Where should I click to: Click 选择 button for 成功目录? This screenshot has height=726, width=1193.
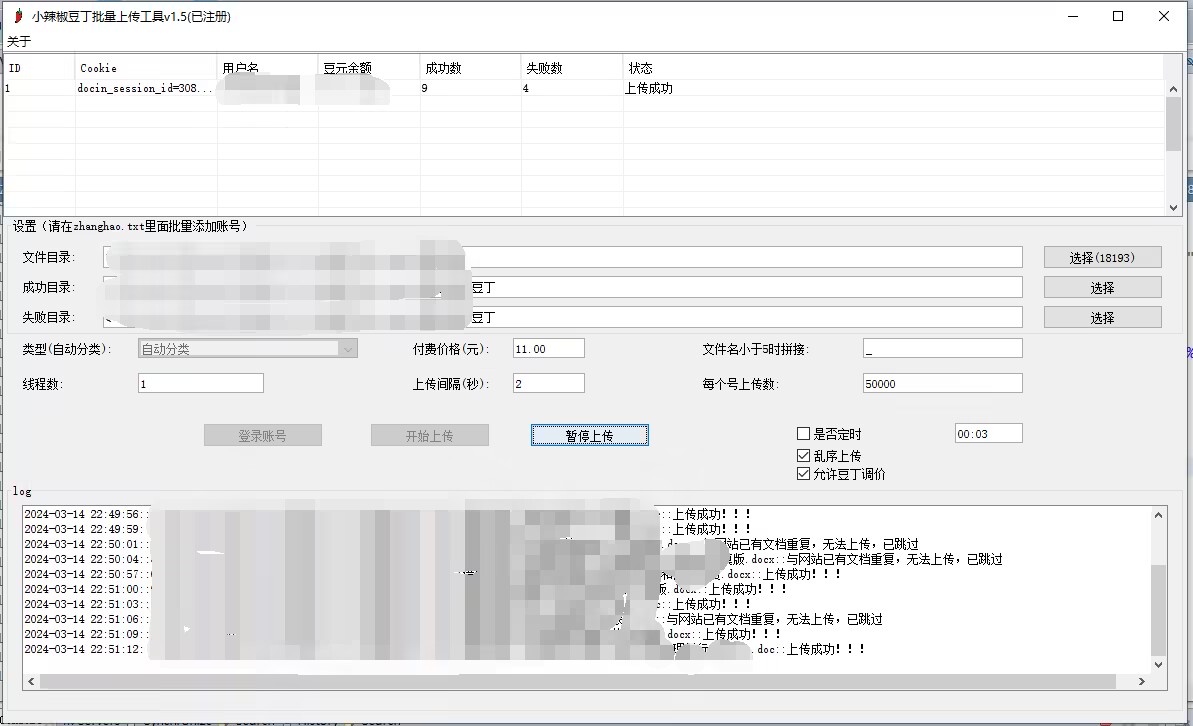tap(1102, 287)
